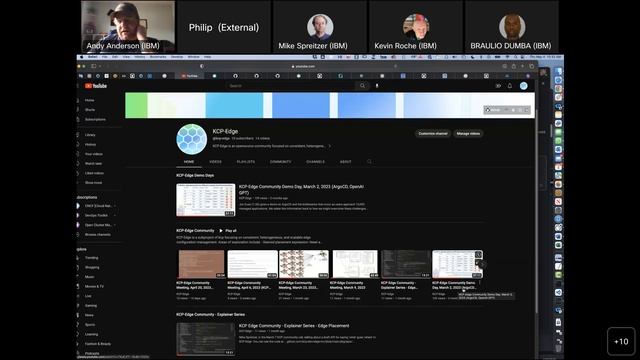640x360 pixels.
Task: Select Andy Anderson's video tile
Action: [128, 27]
